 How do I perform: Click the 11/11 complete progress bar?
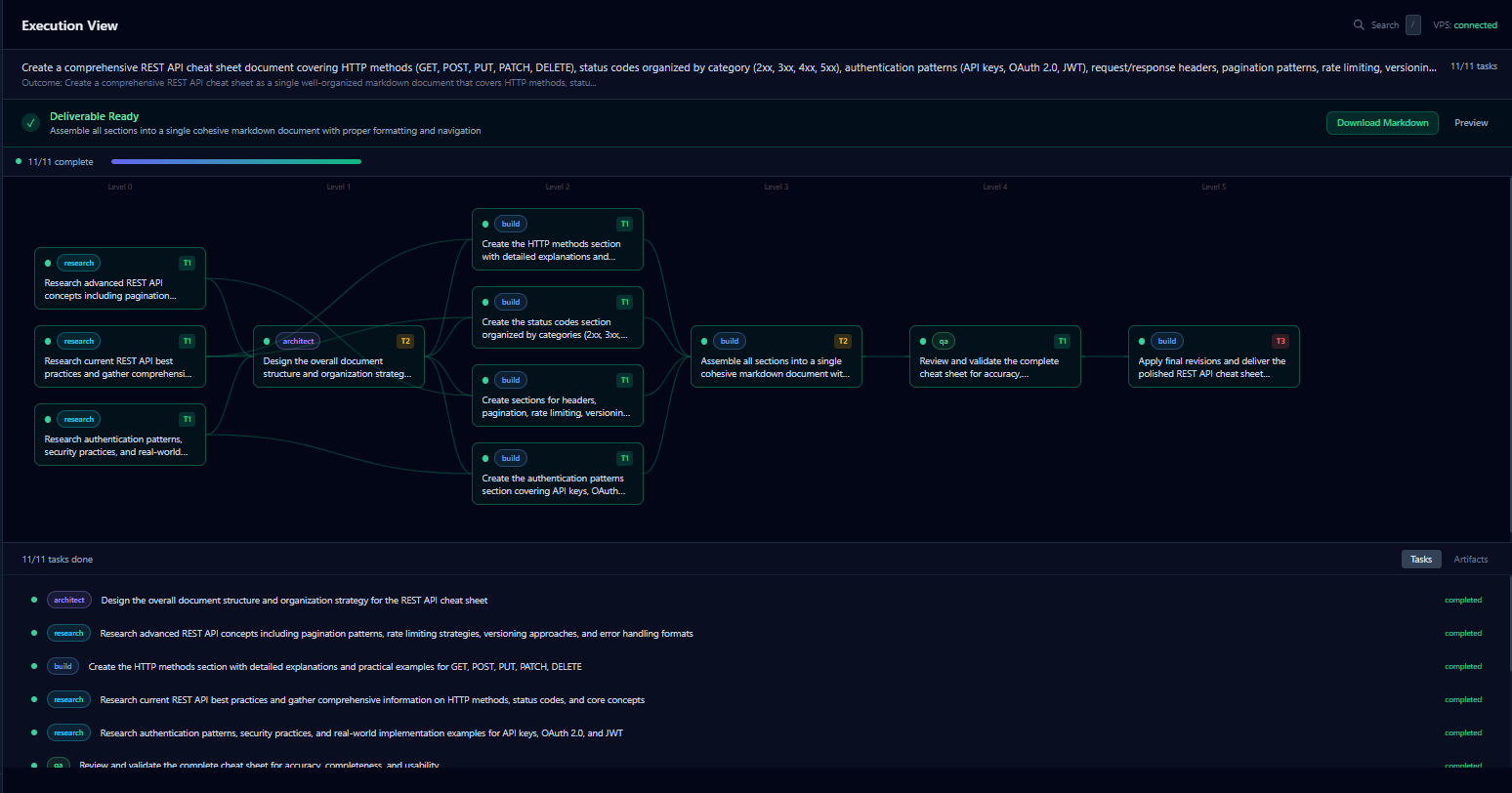236,162
